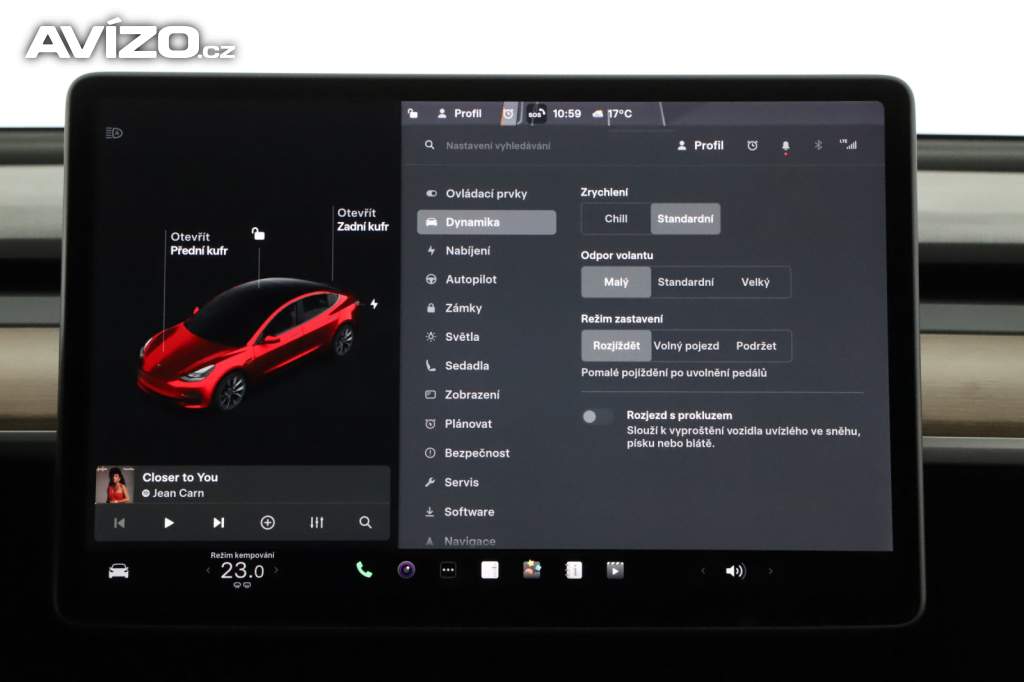The width and height of the screenshot is (1024, 682).
Task: Select Chill acceleration mode
Action: pyautogui.click(x=616, y=219)
